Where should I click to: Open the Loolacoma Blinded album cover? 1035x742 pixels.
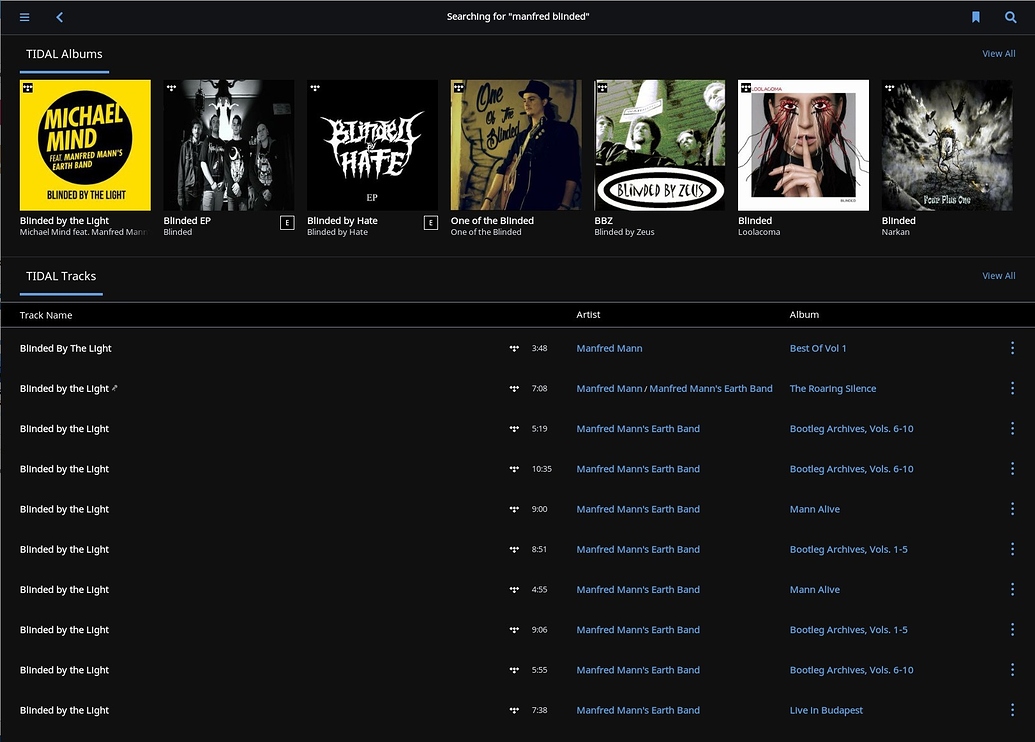pyautogui.click(x=803, y=145)
